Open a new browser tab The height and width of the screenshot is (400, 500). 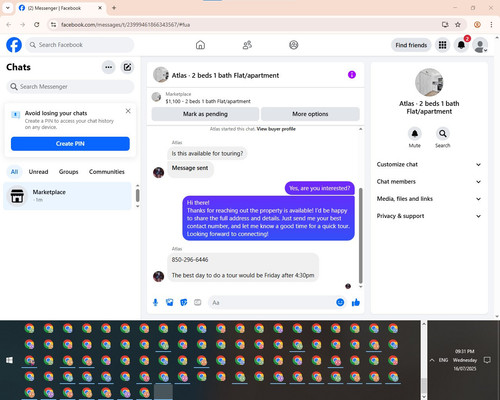[x=114, y=8]
